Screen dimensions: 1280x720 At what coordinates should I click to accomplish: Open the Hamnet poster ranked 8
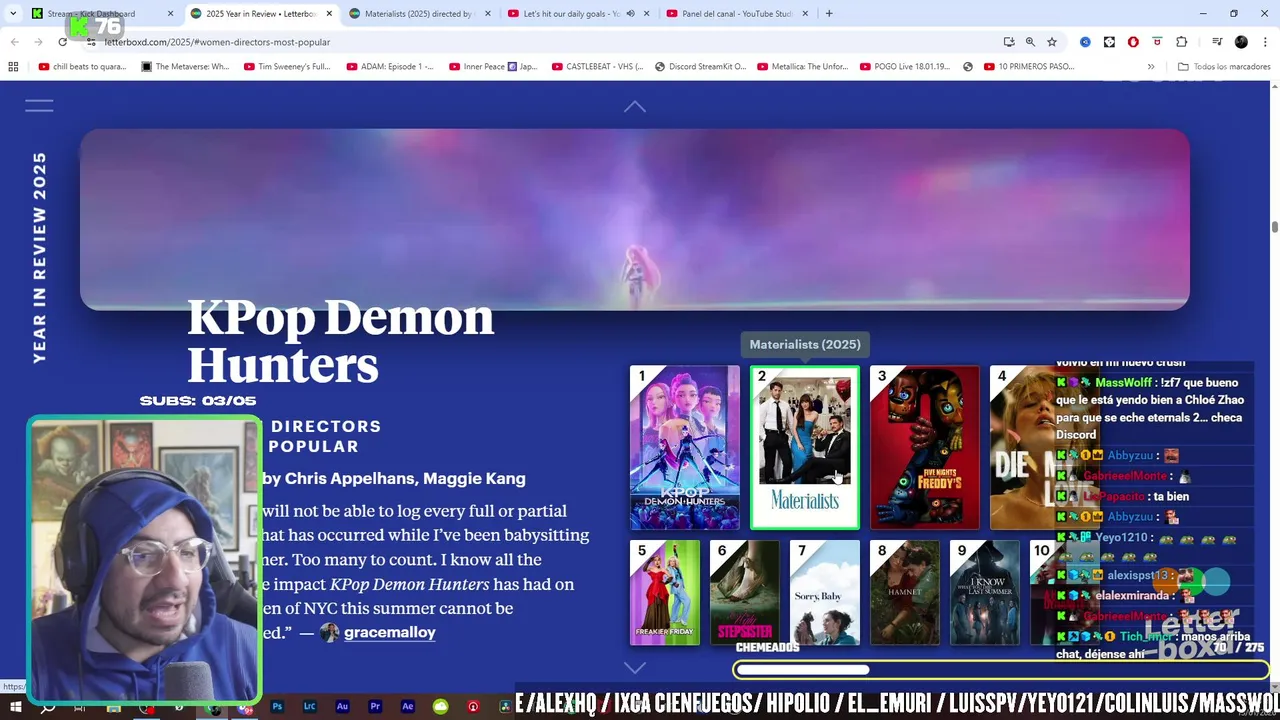tap(905, 593)
